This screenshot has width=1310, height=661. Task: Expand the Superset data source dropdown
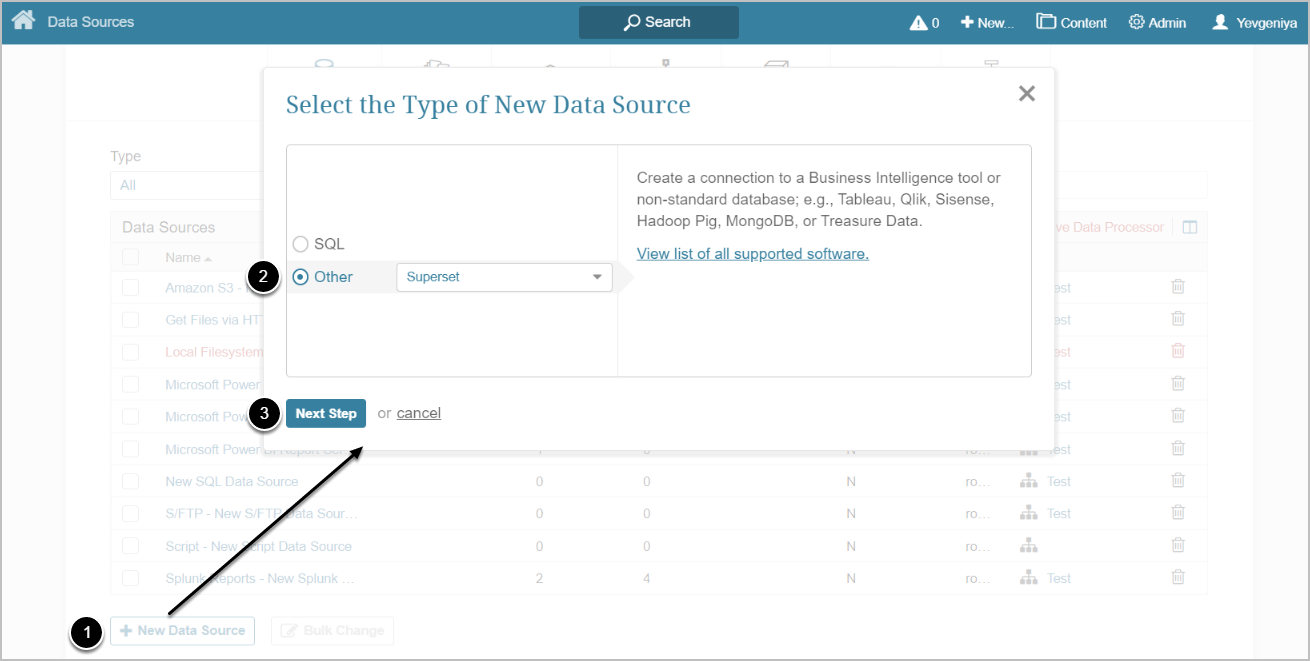pyautogui.click(x=504, y=277)
